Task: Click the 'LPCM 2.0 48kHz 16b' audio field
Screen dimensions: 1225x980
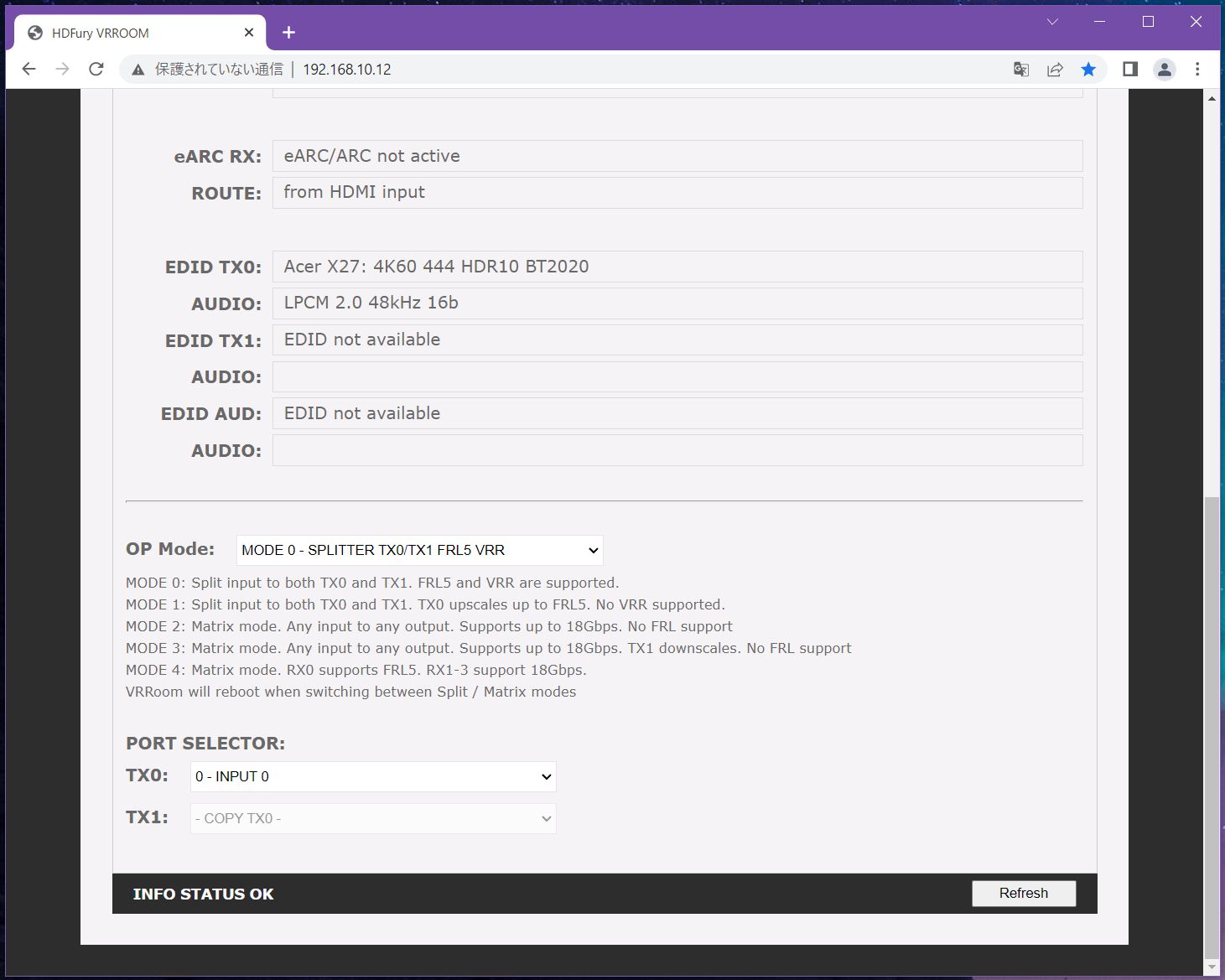Action: tap(677, 303)
